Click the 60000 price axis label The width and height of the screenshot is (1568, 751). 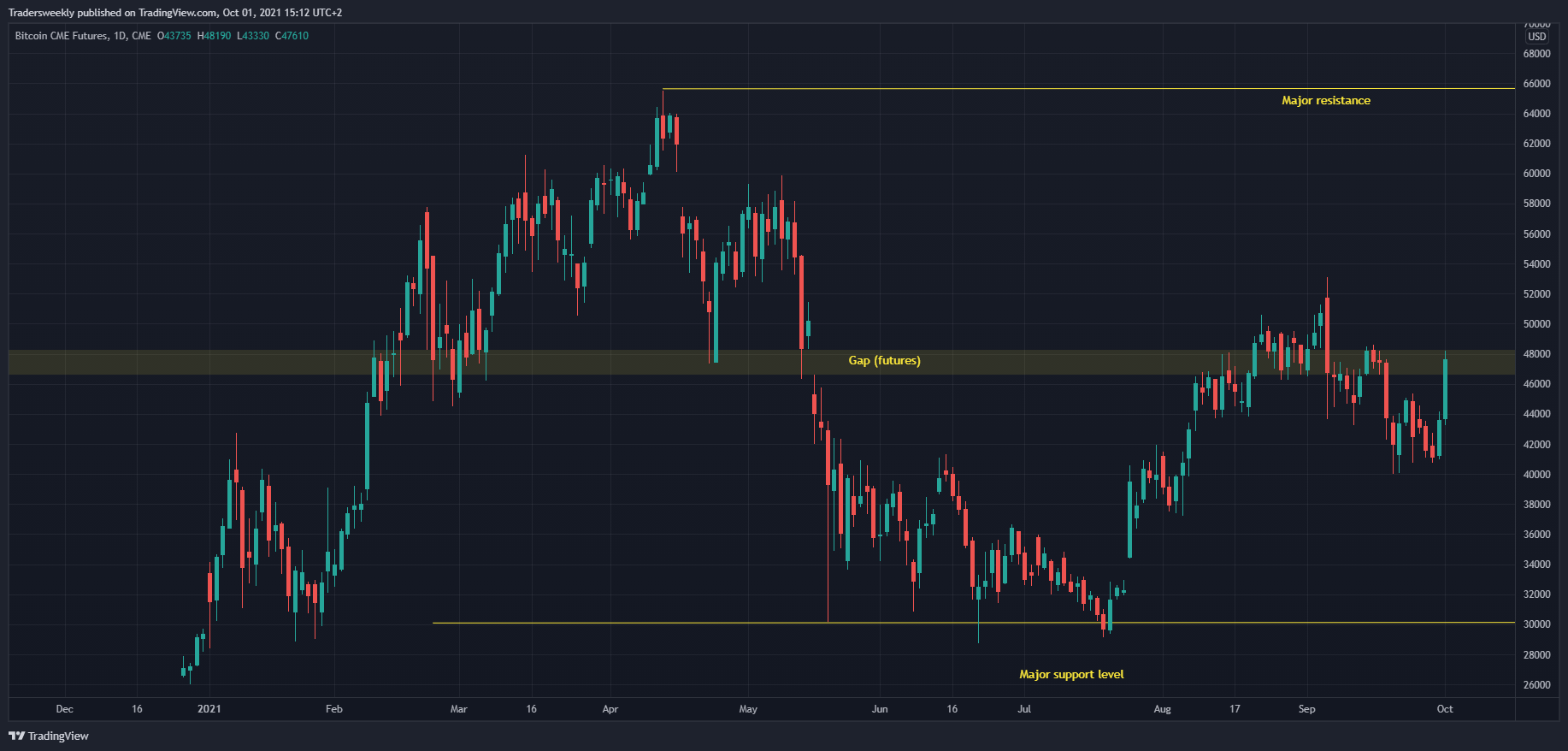(1536, 174)
